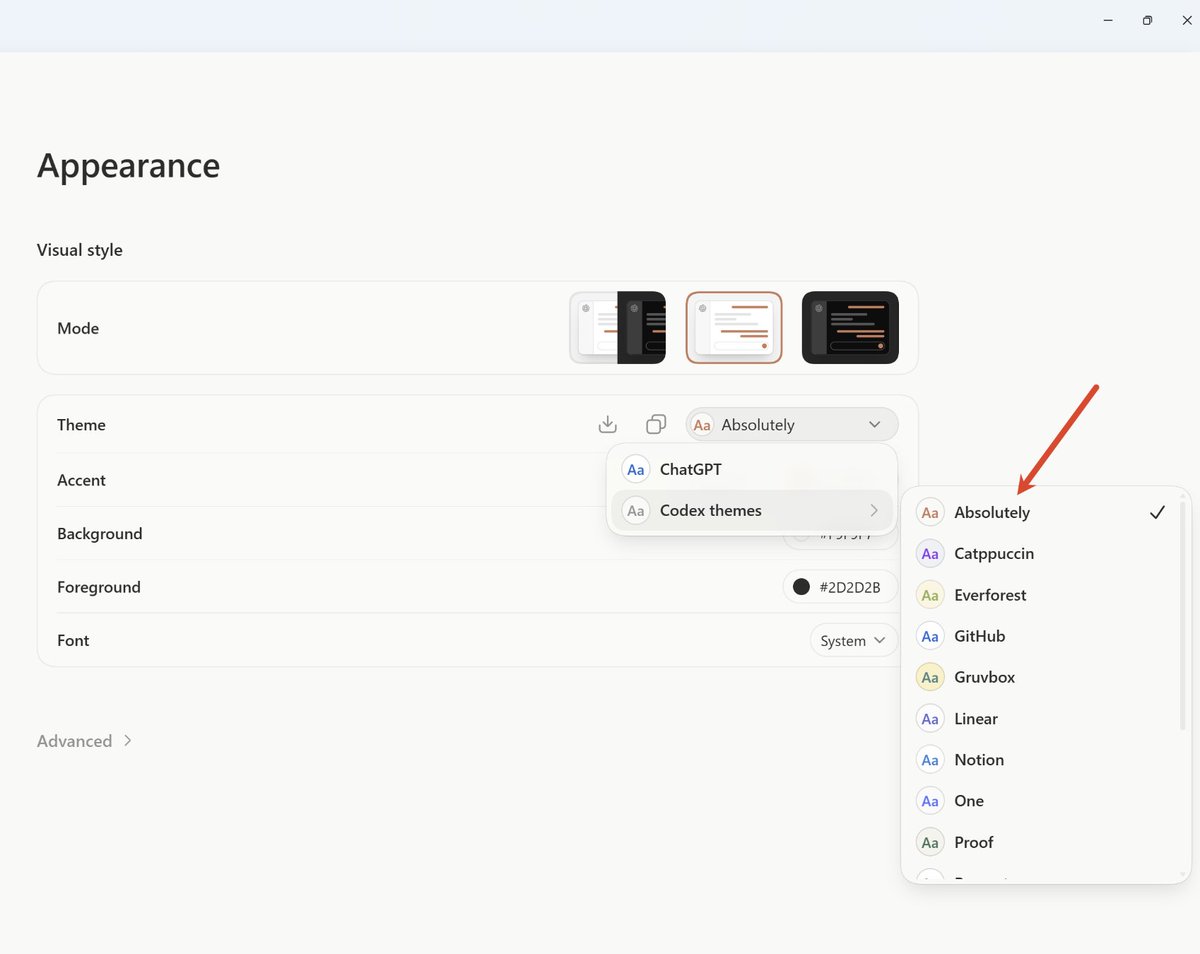Click the Background row label
1200x954 pixels.
coord(100,534)
